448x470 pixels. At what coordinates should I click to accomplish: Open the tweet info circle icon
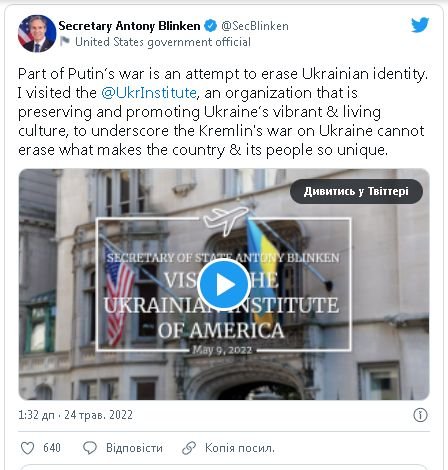420,415
